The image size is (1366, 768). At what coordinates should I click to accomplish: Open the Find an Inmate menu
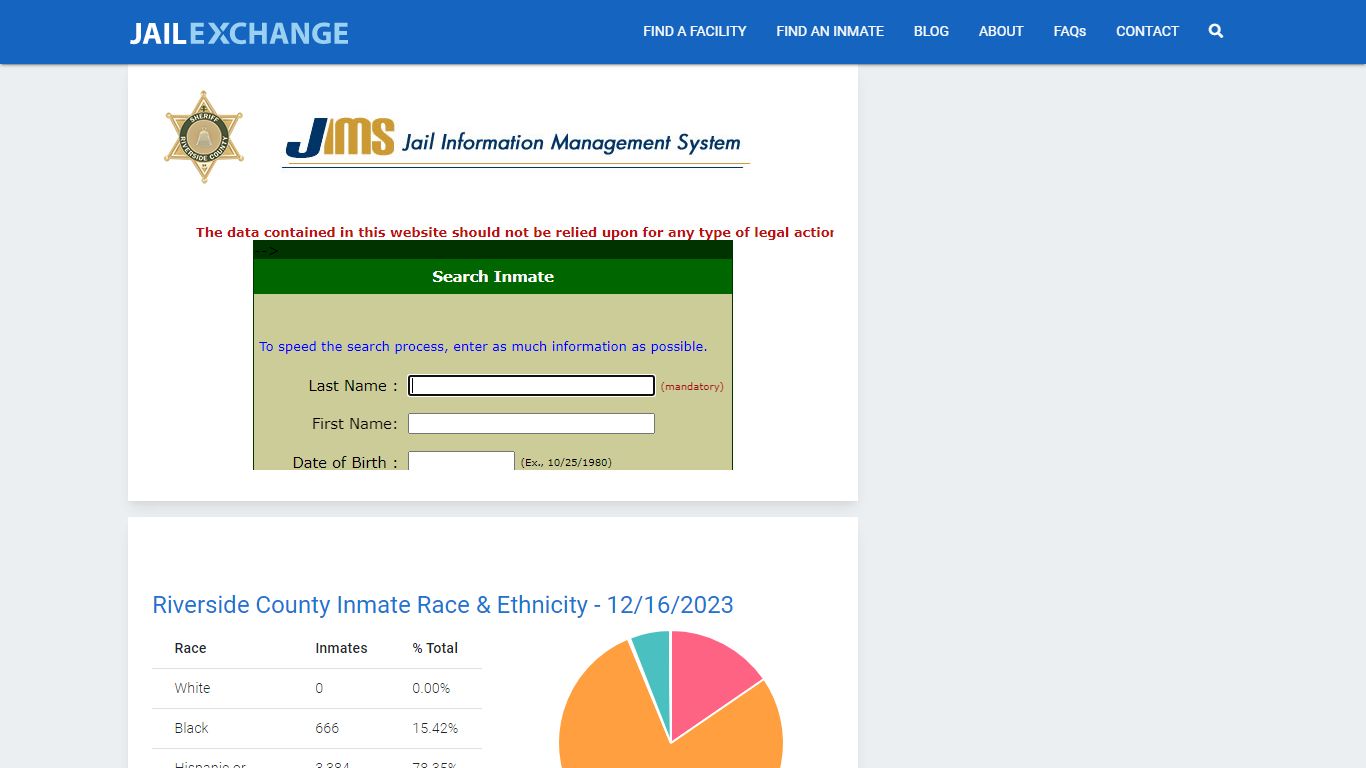(830, 31)
